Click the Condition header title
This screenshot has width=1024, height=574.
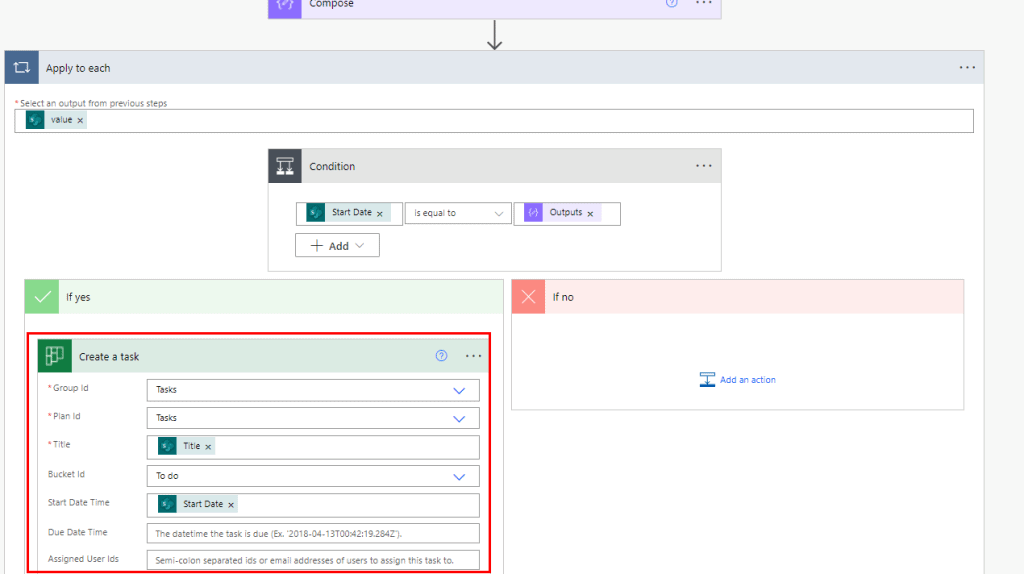click(x=332, y=167)
